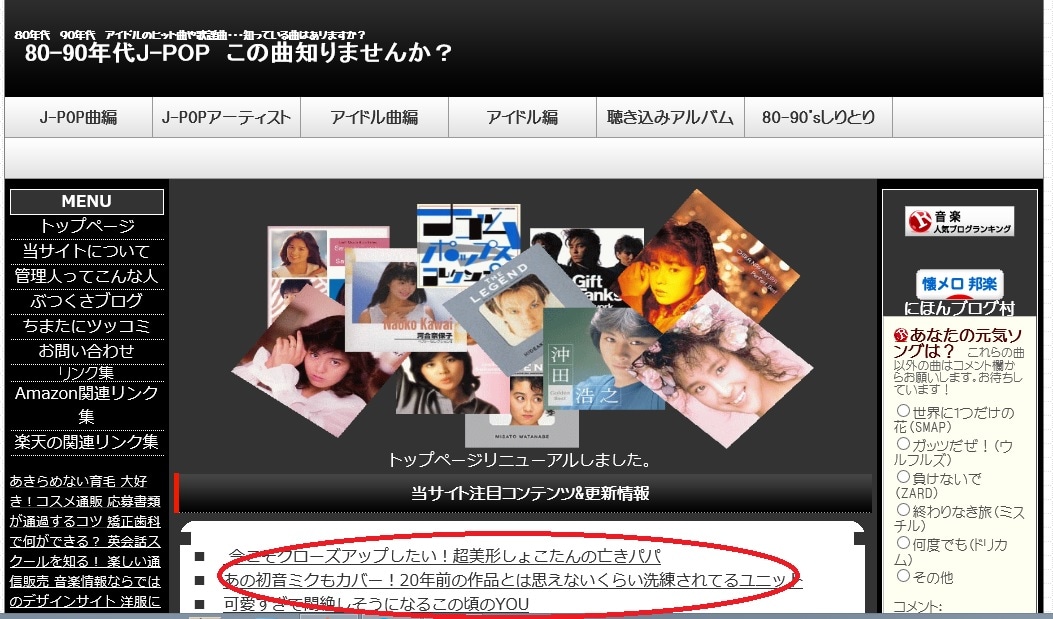
Task: Click the MENU header box
Action: click(x=87, y=201)
